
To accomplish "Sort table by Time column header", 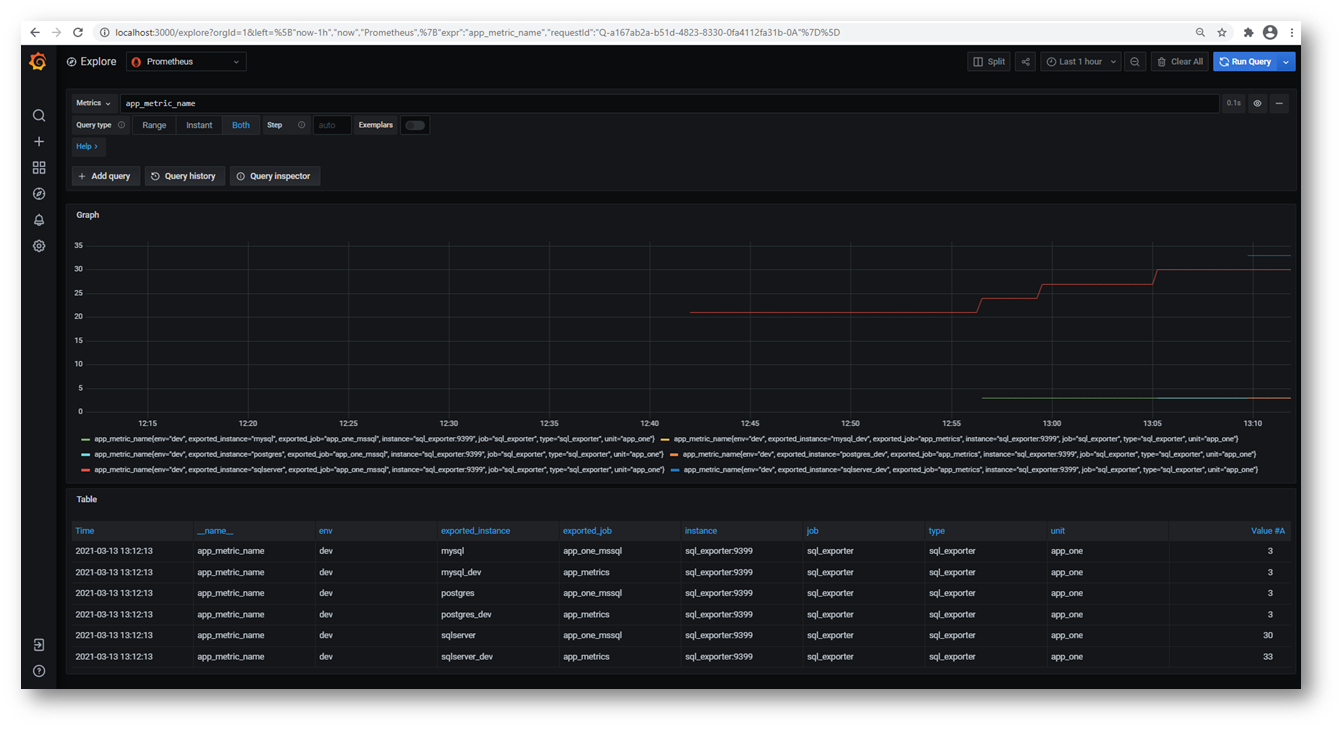I will [85, 531].
